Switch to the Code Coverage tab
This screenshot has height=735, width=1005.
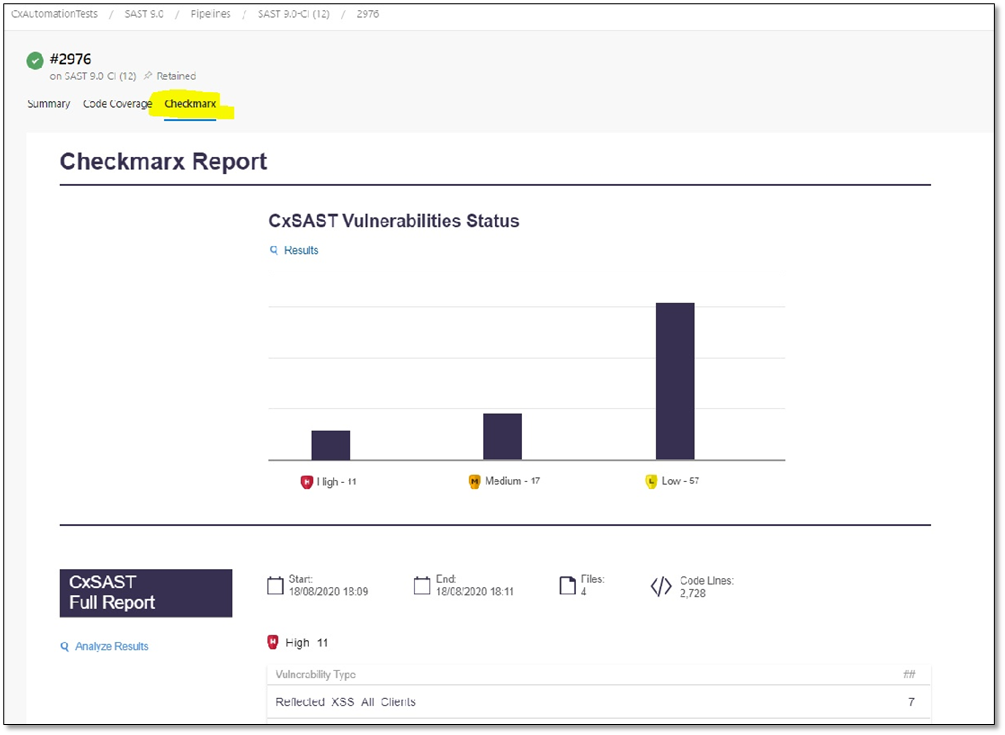[x=117, y=104]
